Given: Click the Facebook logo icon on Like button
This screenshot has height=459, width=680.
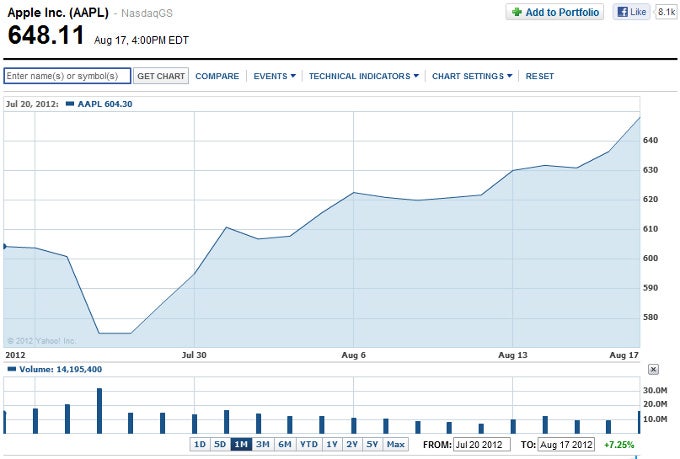Looking at the screenshot, I should [622, 12].
